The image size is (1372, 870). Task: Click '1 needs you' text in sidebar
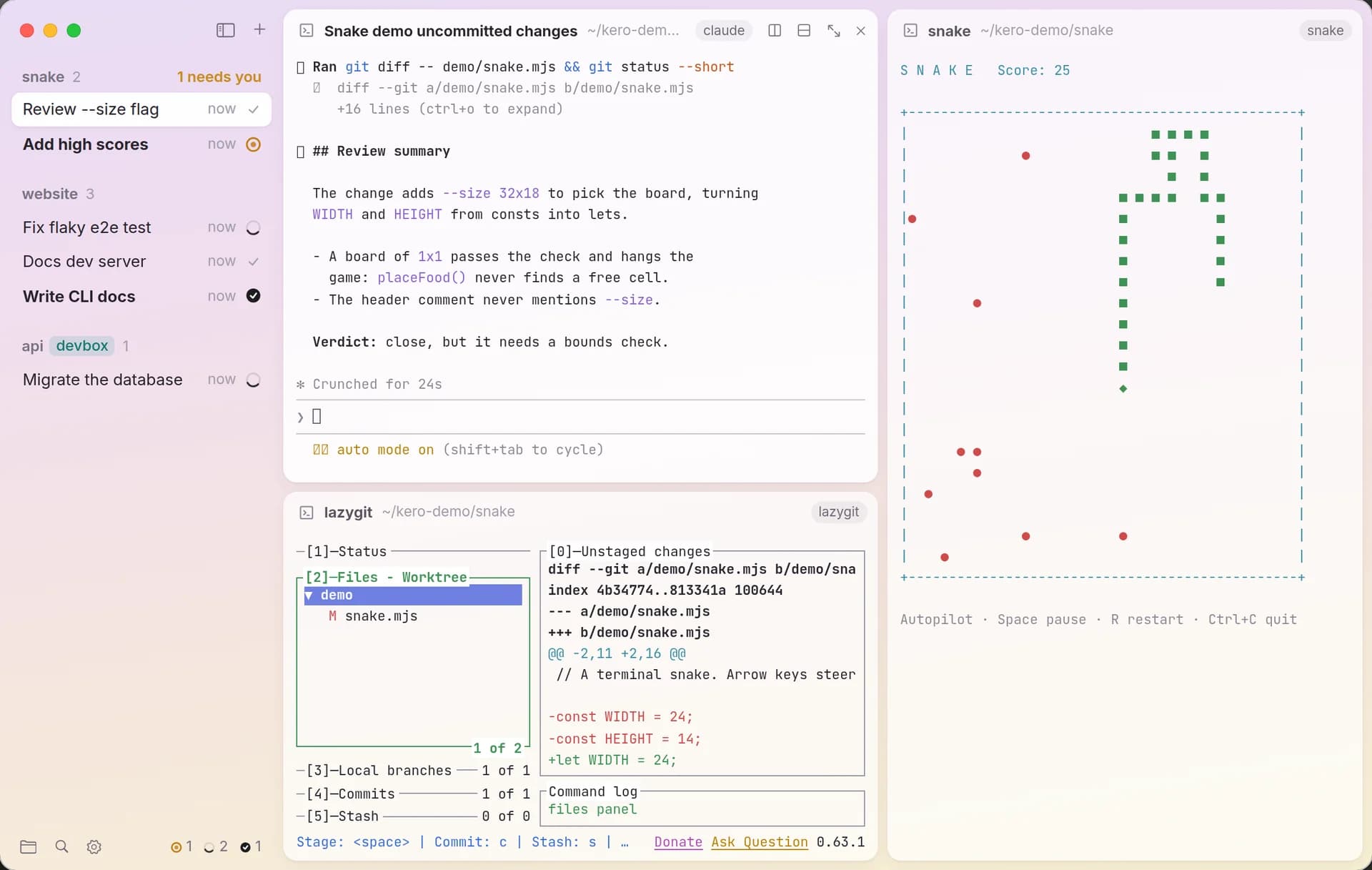219,76
